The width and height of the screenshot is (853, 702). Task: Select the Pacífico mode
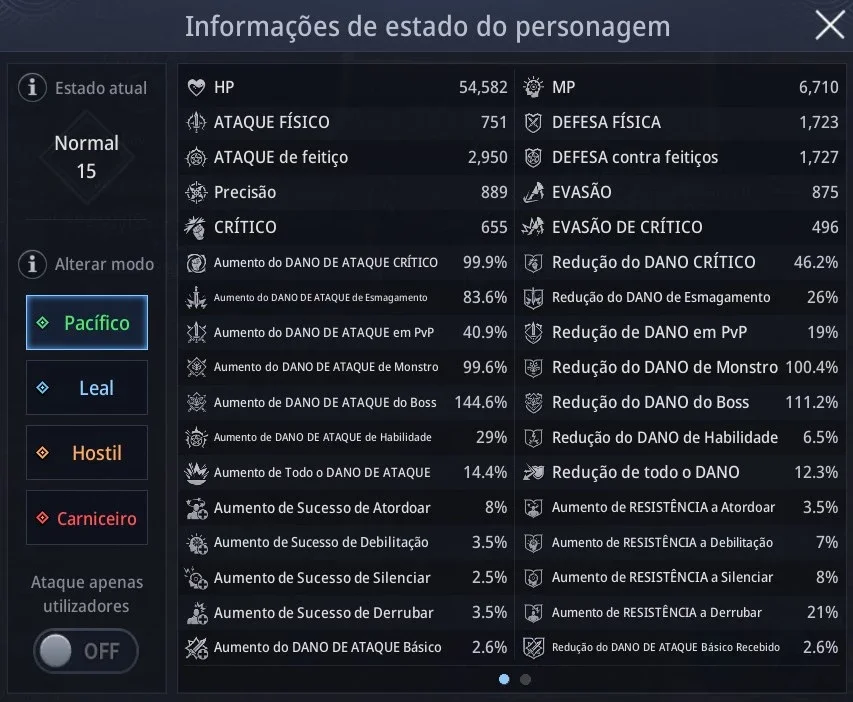[86, 323]
